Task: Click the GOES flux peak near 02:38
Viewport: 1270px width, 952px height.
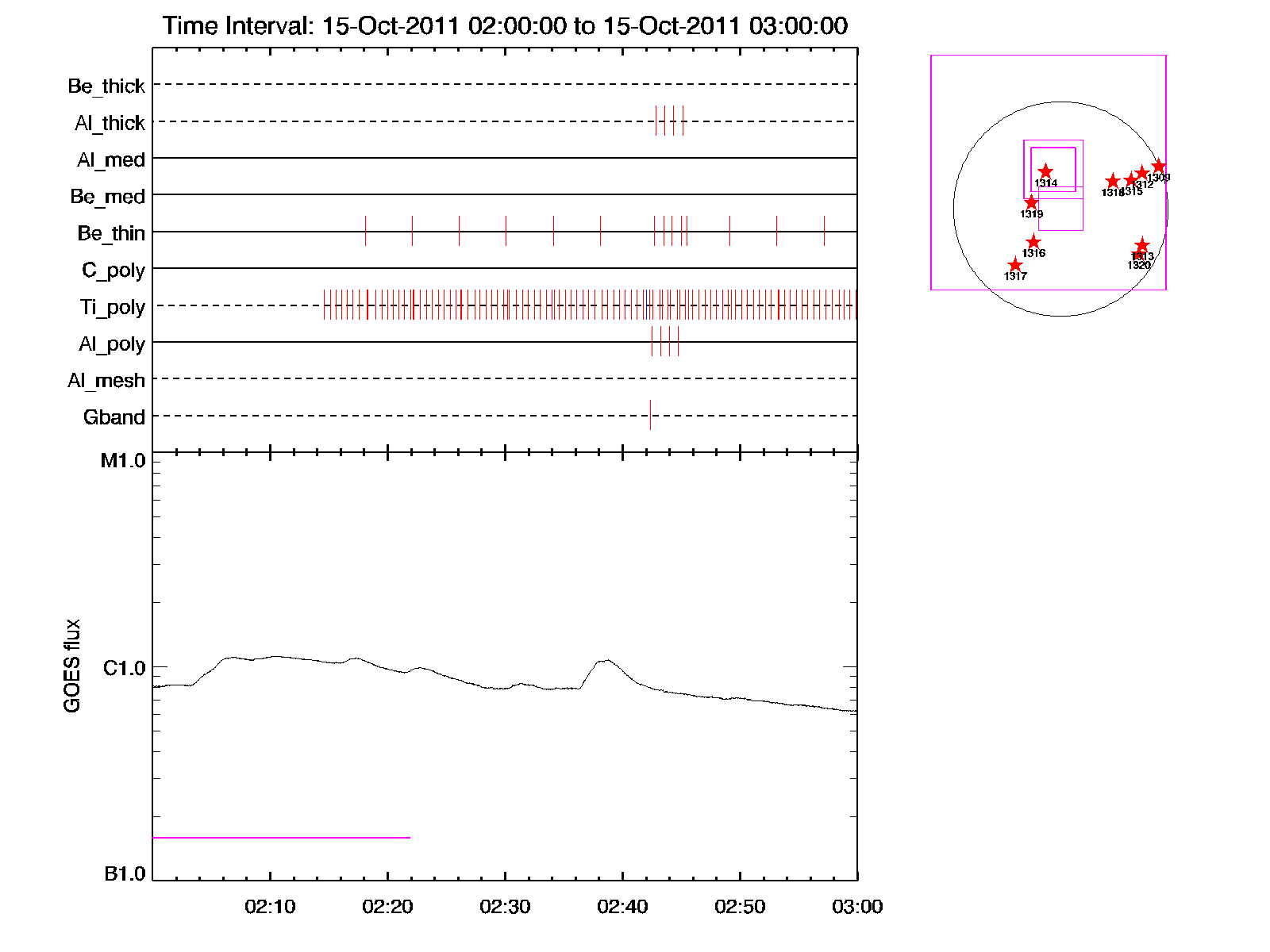Action: pos(605,660)
